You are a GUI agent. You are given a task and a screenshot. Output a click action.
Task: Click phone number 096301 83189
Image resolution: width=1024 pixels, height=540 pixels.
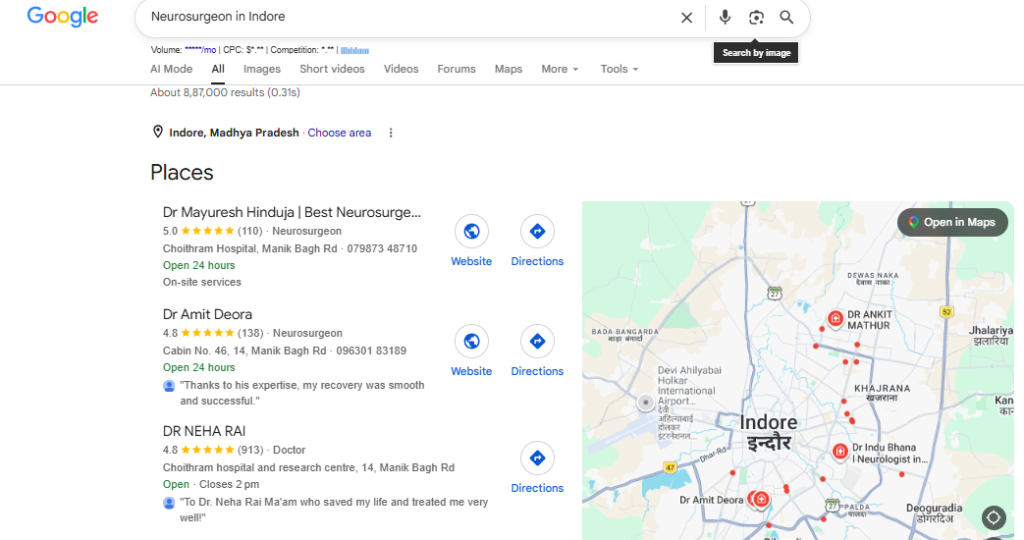click(x=372, y=351)
